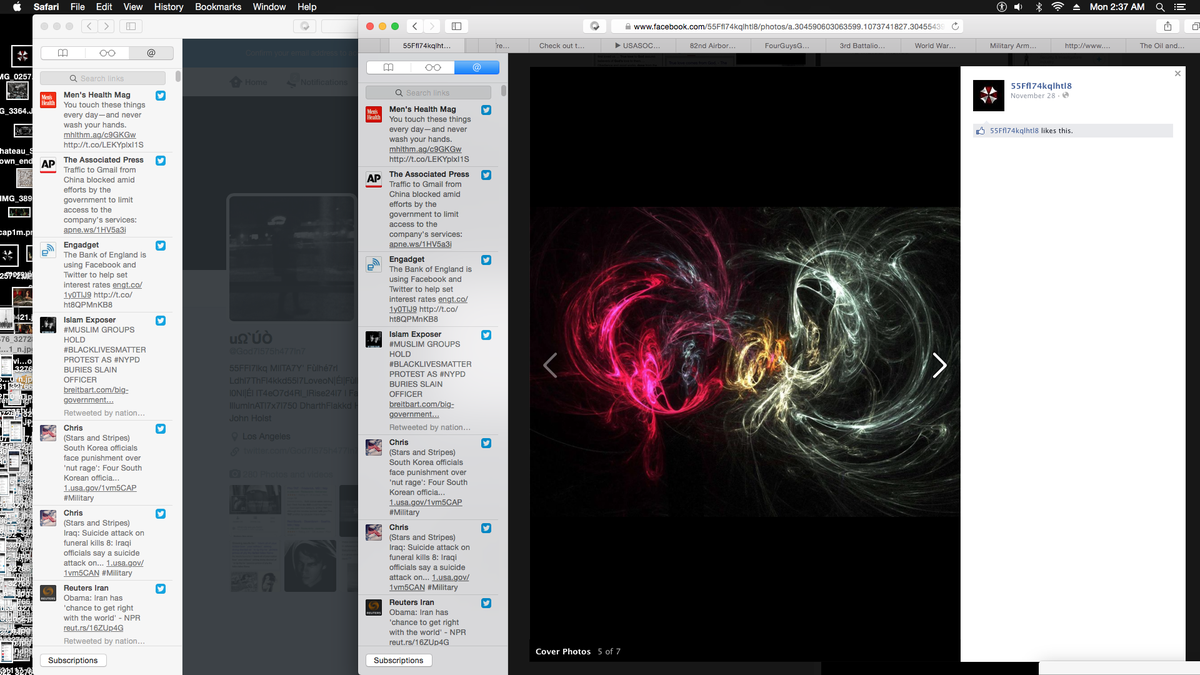The width and height of the screenshot is (1200, 675).
Task: Open reut.rs/16ZUp4G link in front sidebar
Action: [x=419, y=642]
